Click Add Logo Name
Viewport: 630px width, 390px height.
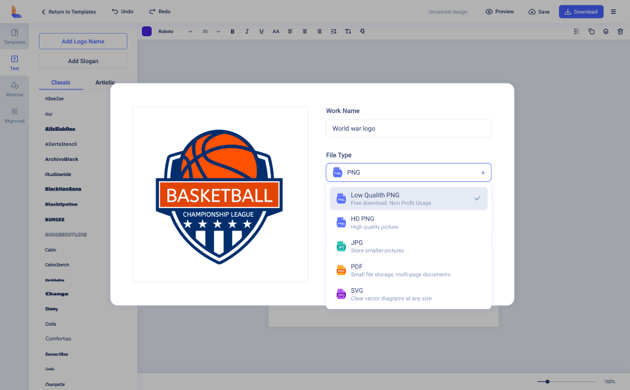coord(83,41)
